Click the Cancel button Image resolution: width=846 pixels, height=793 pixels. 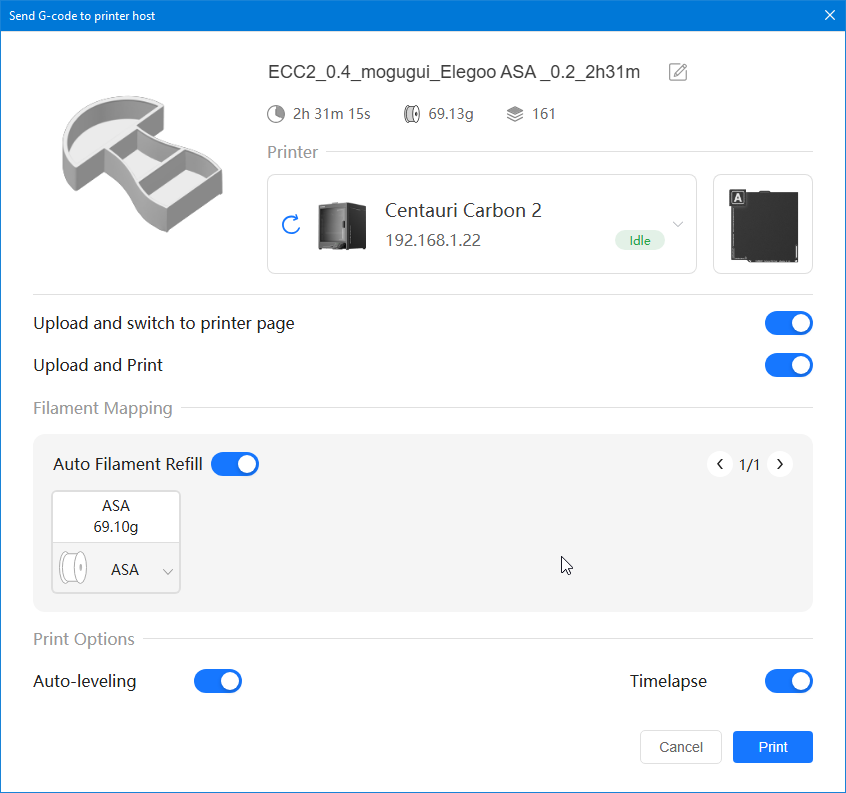680,747
